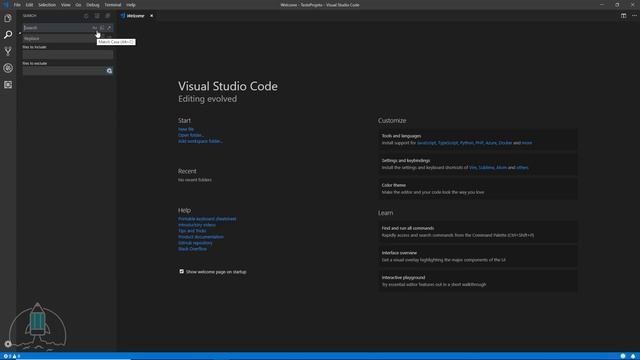Viewport: 640px width, 360px height.
Task: Open the Interface overview card
Action: [478, 256]
